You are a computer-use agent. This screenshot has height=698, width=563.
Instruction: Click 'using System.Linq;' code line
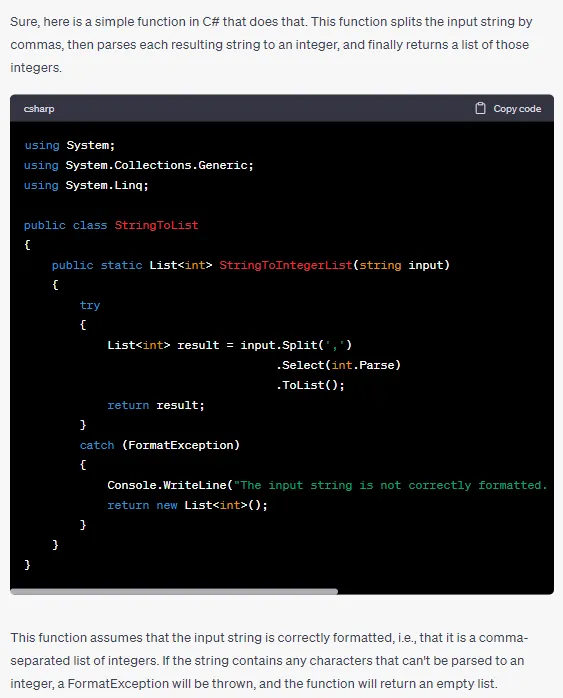click(x=86, y=185)
